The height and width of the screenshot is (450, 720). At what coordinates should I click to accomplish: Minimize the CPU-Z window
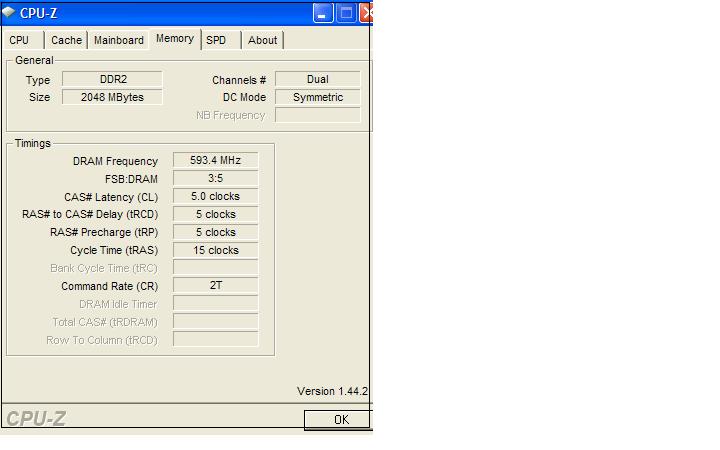click(323, 13)
